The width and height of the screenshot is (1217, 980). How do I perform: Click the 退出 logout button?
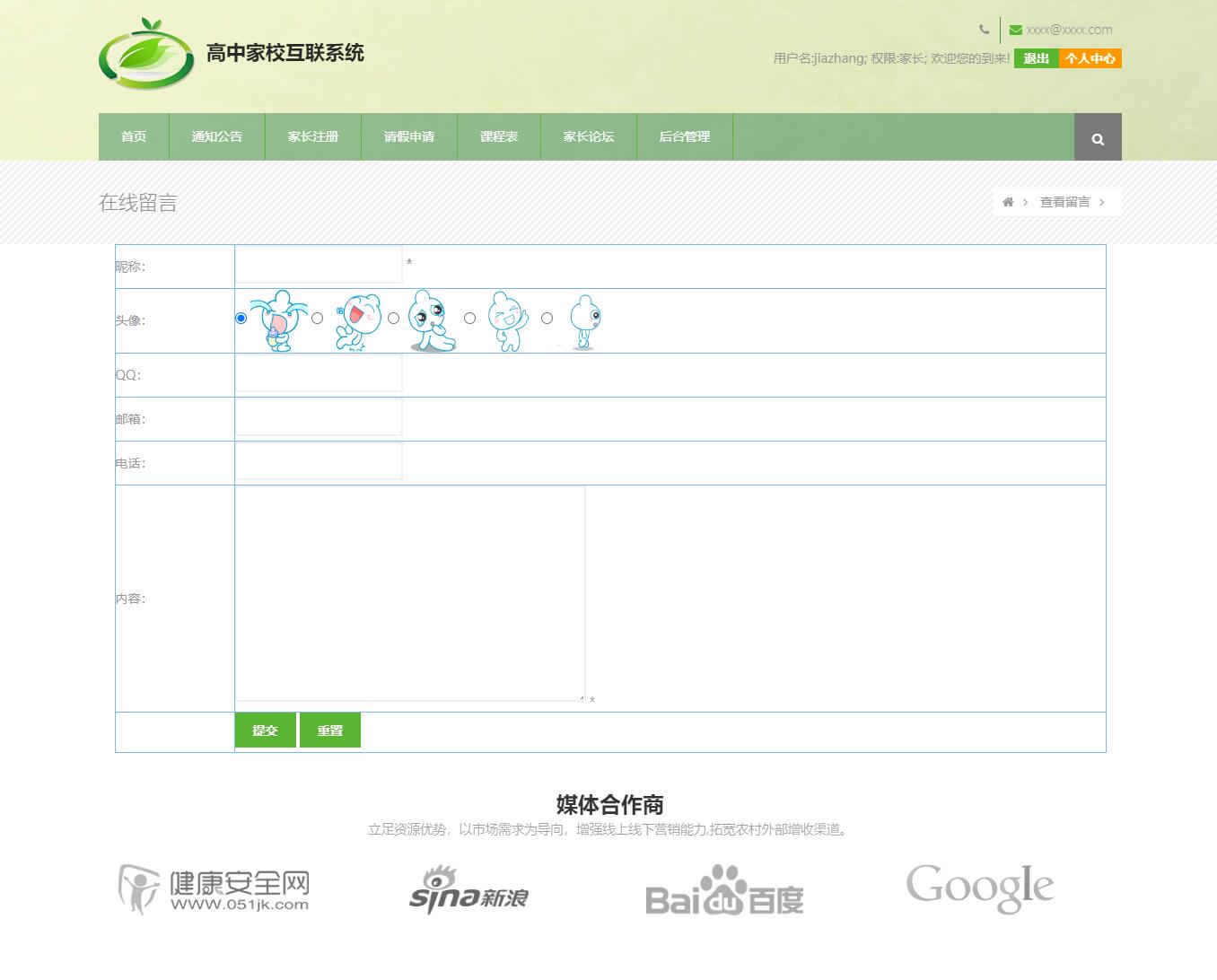coord(1036,57)
